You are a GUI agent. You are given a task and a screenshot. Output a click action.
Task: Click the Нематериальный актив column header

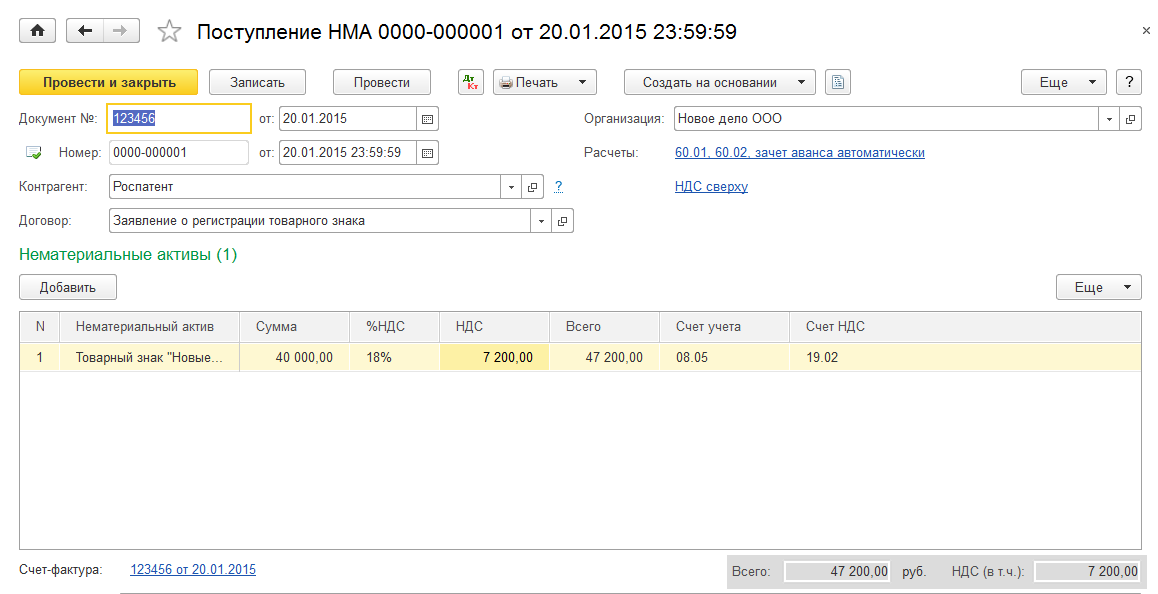(x=149, y=327)
